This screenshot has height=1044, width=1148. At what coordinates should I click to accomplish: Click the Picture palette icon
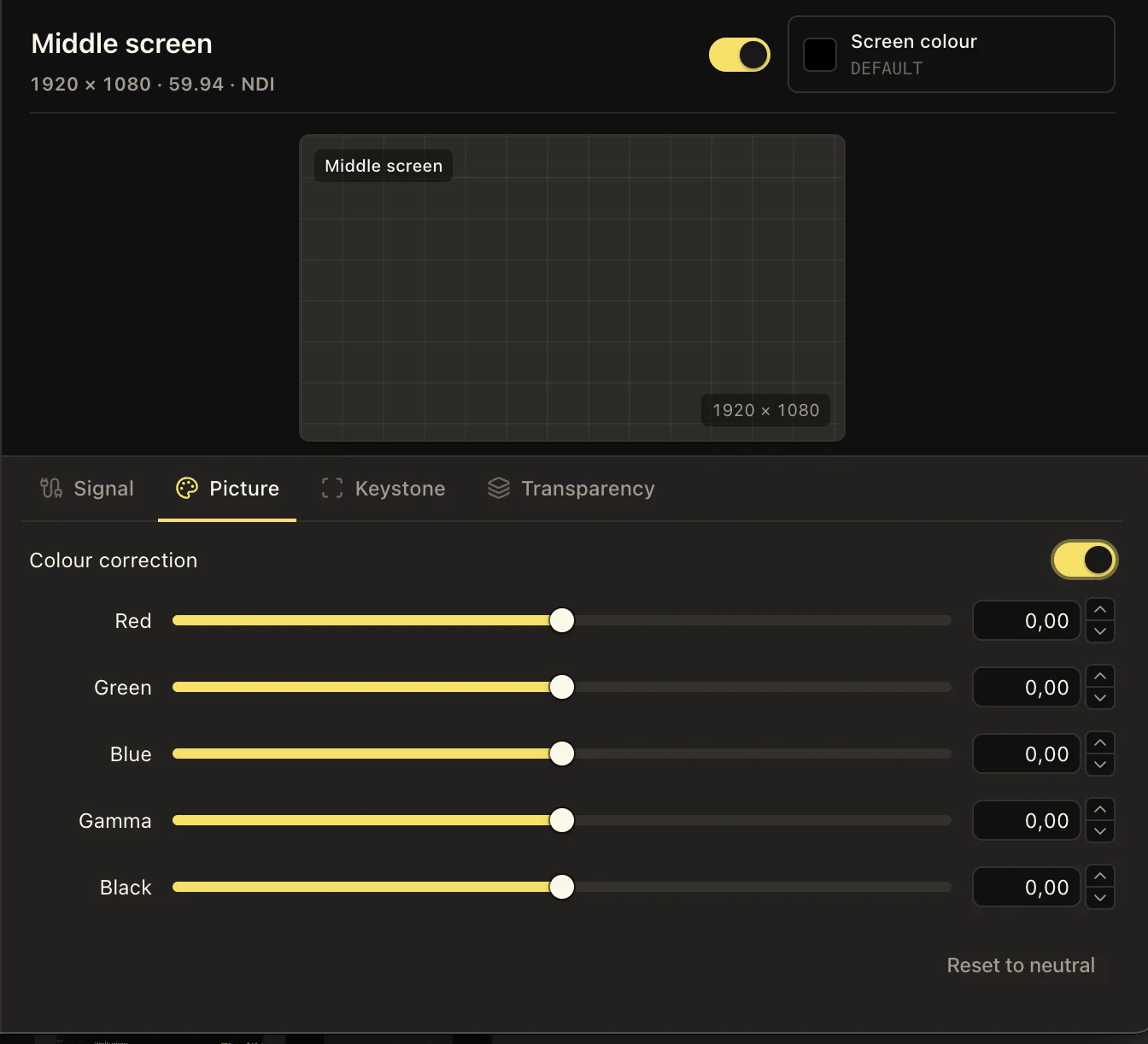(x=186, y=488)
